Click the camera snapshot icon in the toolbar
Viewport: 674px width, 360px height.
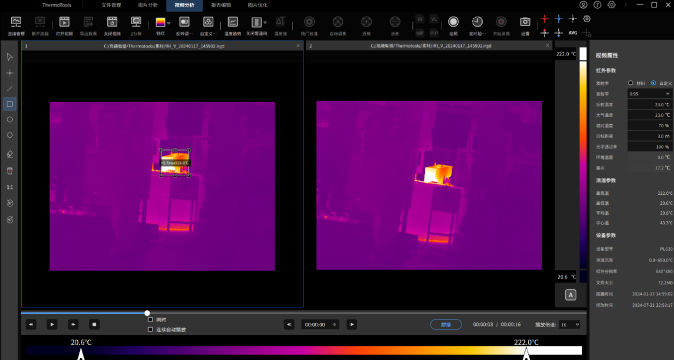click(x=525, y=22)
